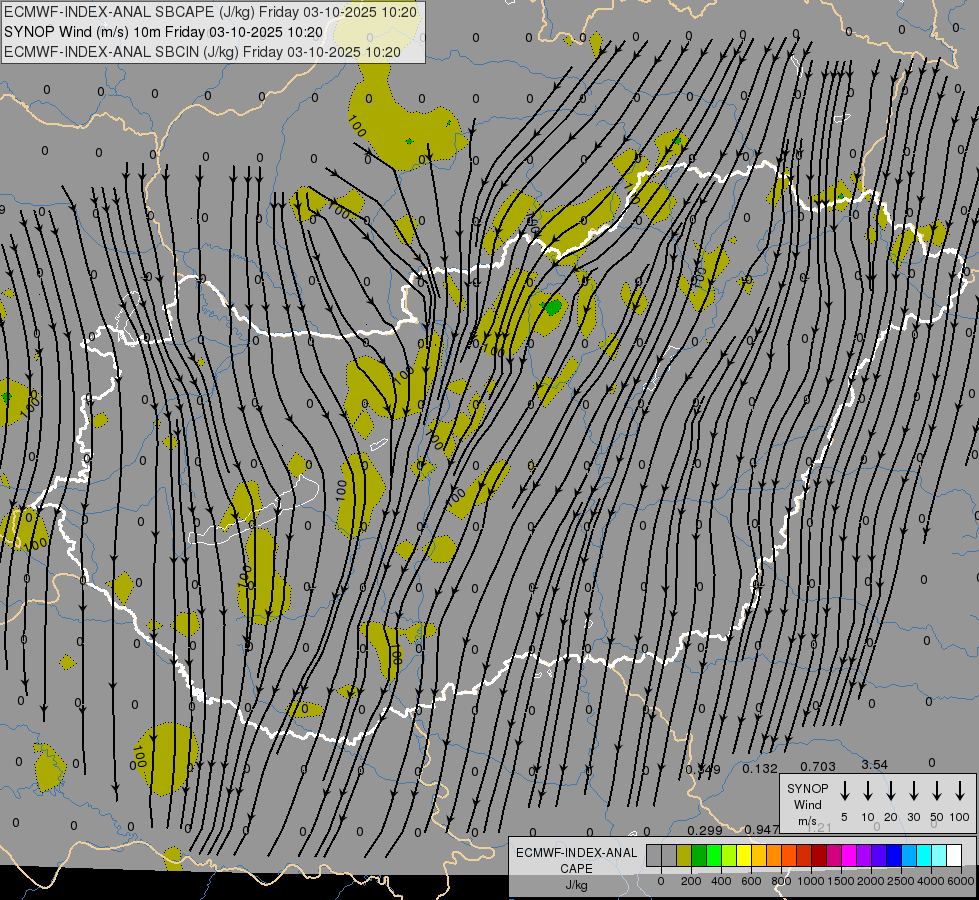Click the 1500 tick label on the CAPE scale
Viewport: 979px width, 900px height.
[841, 881]
